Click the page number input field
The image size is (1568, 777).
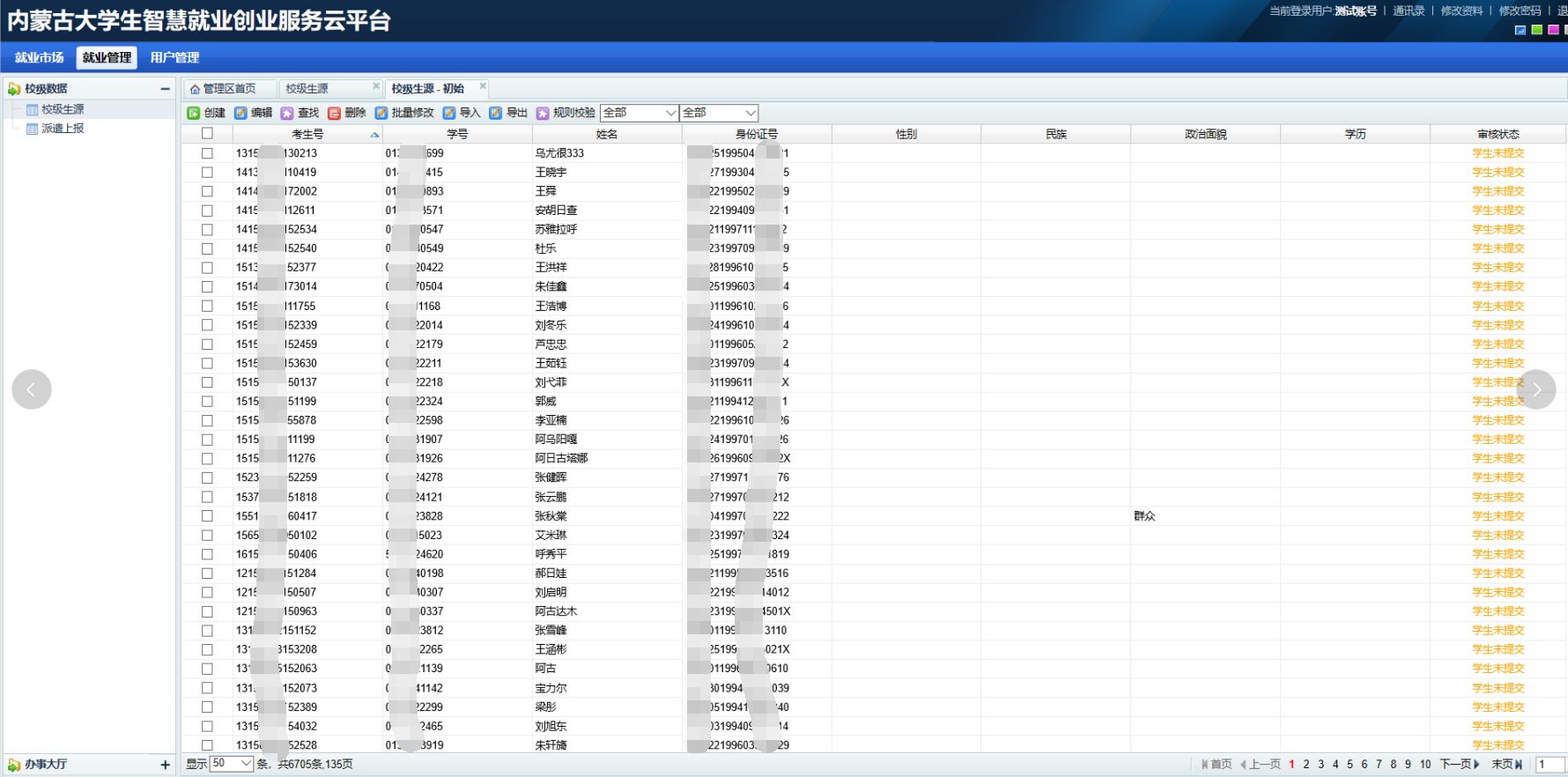(1551, 764)
